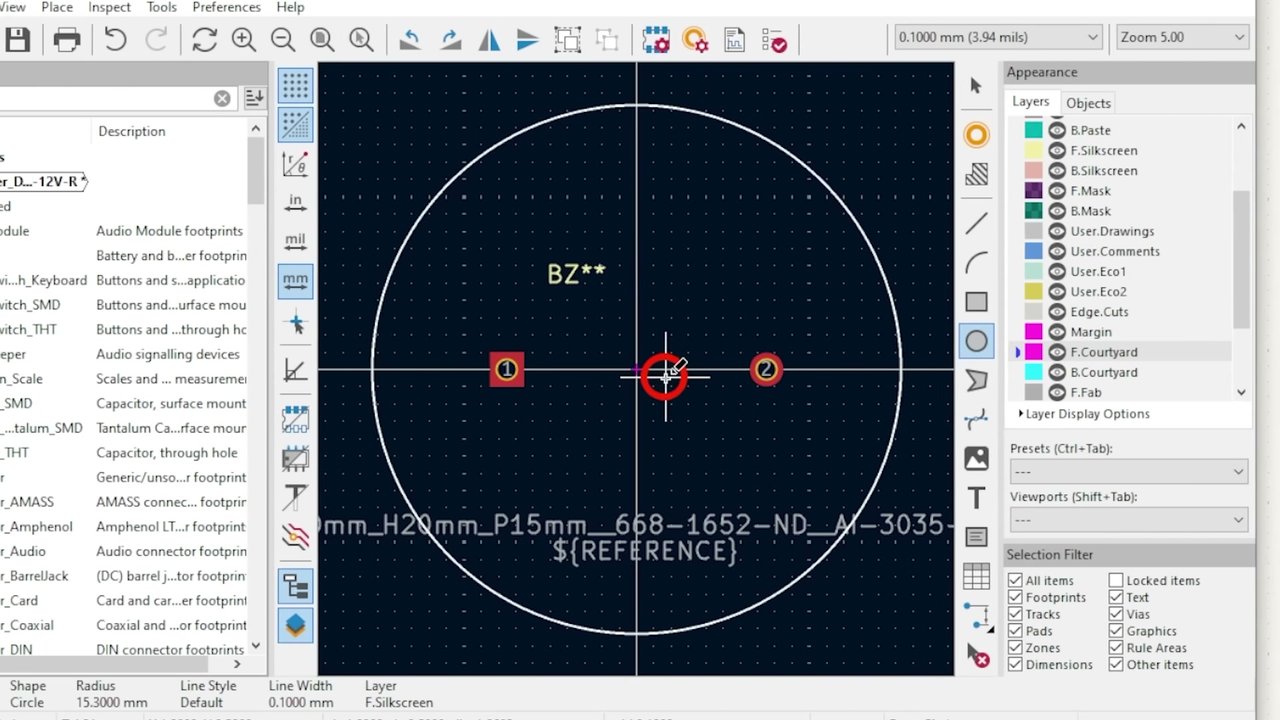The image size is (1280, 720).
Task: Switch units to millimeters
Action: (295, 281)
